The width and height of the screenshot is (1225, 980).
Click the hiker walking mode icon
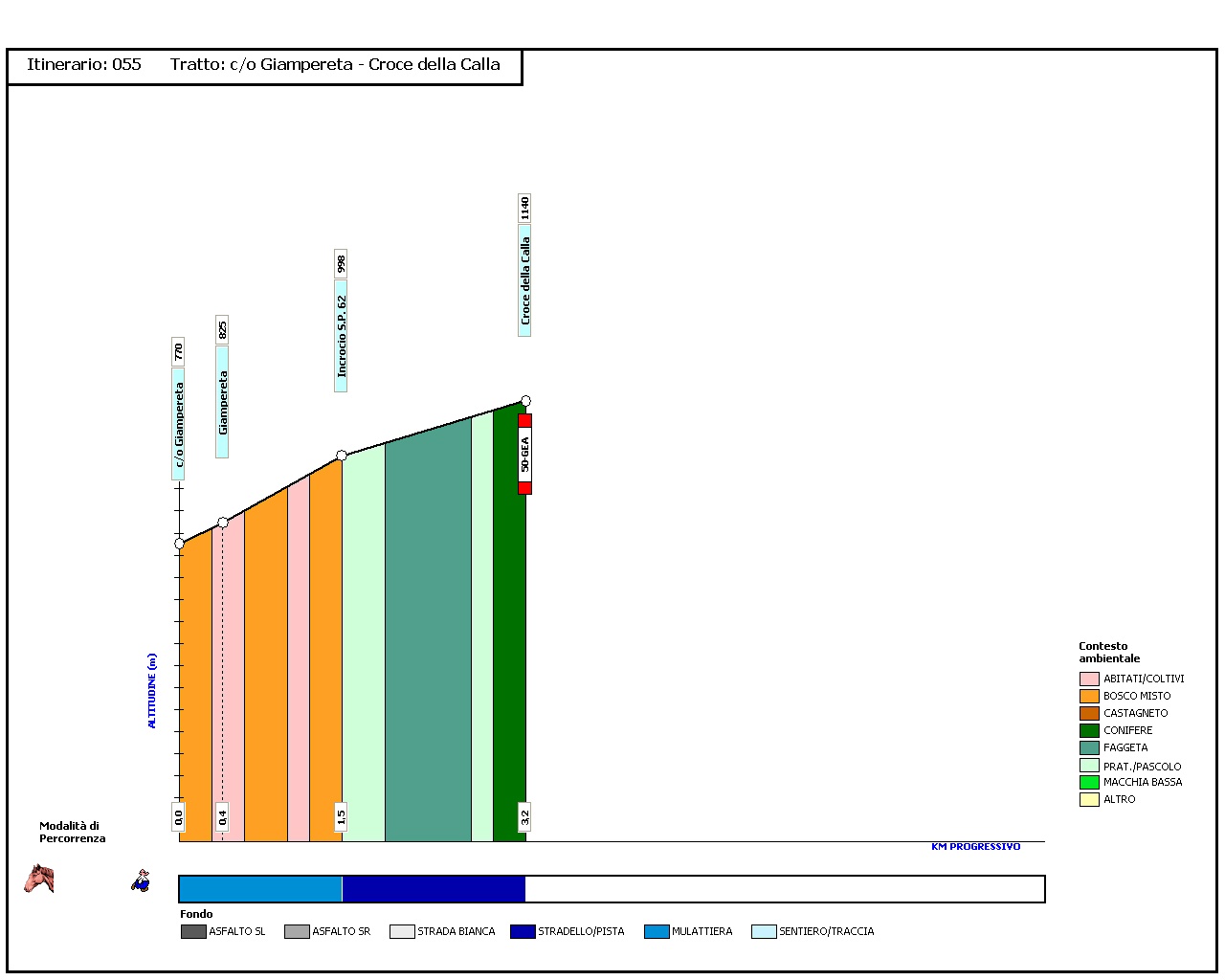(141, 880)
